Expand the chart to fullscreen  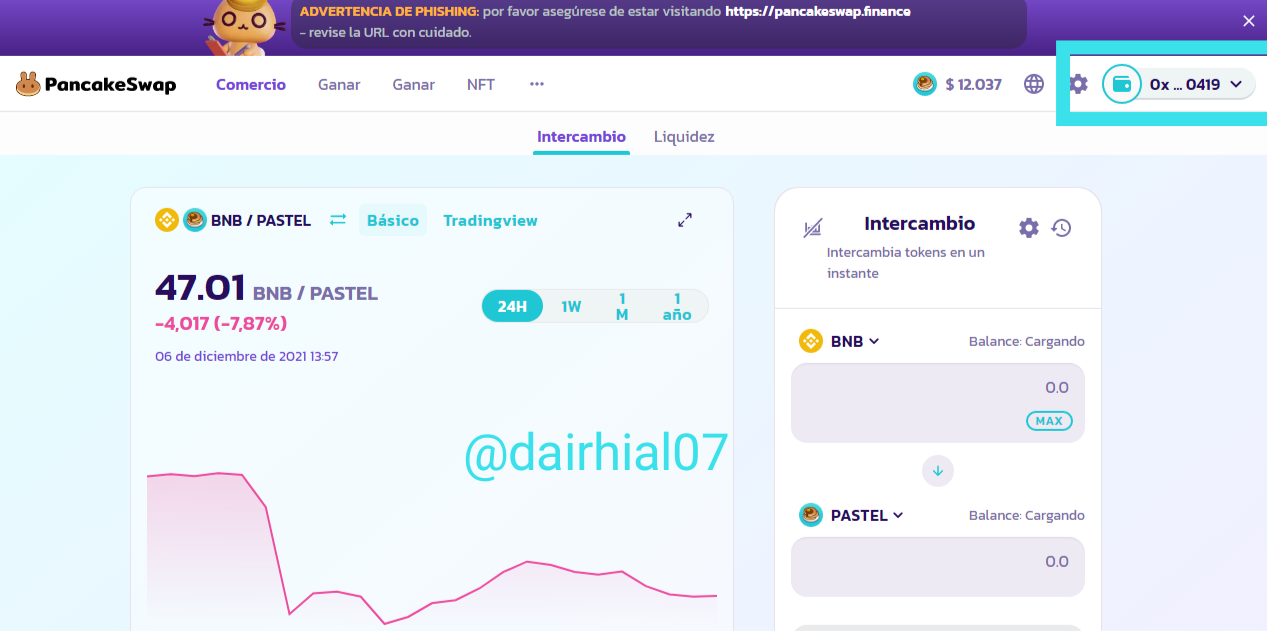click(x=685, y=220)
